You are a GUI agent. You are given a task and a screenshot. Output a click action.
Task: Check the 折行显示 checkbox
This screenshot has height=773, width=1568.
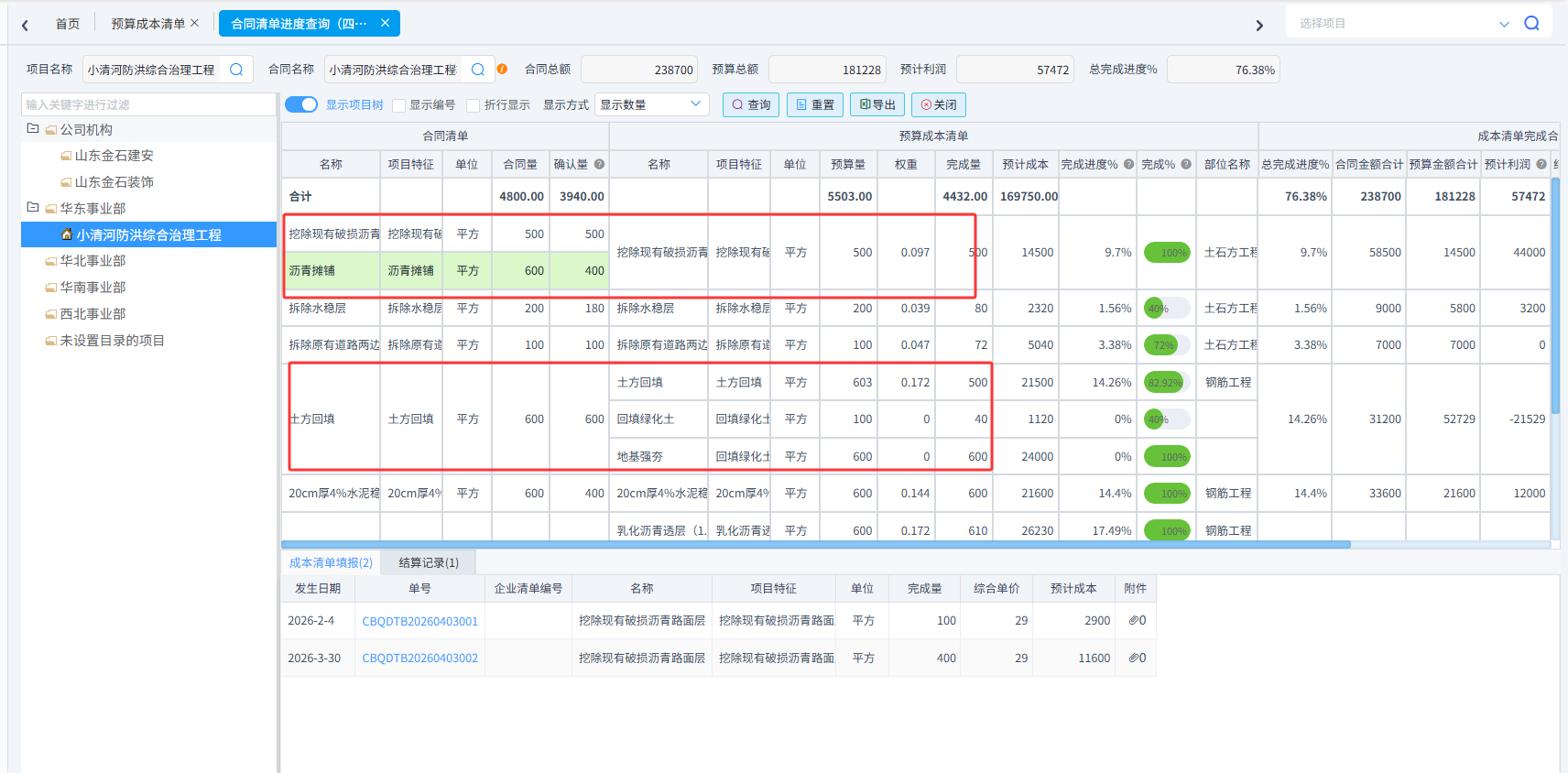pos(474,105)
